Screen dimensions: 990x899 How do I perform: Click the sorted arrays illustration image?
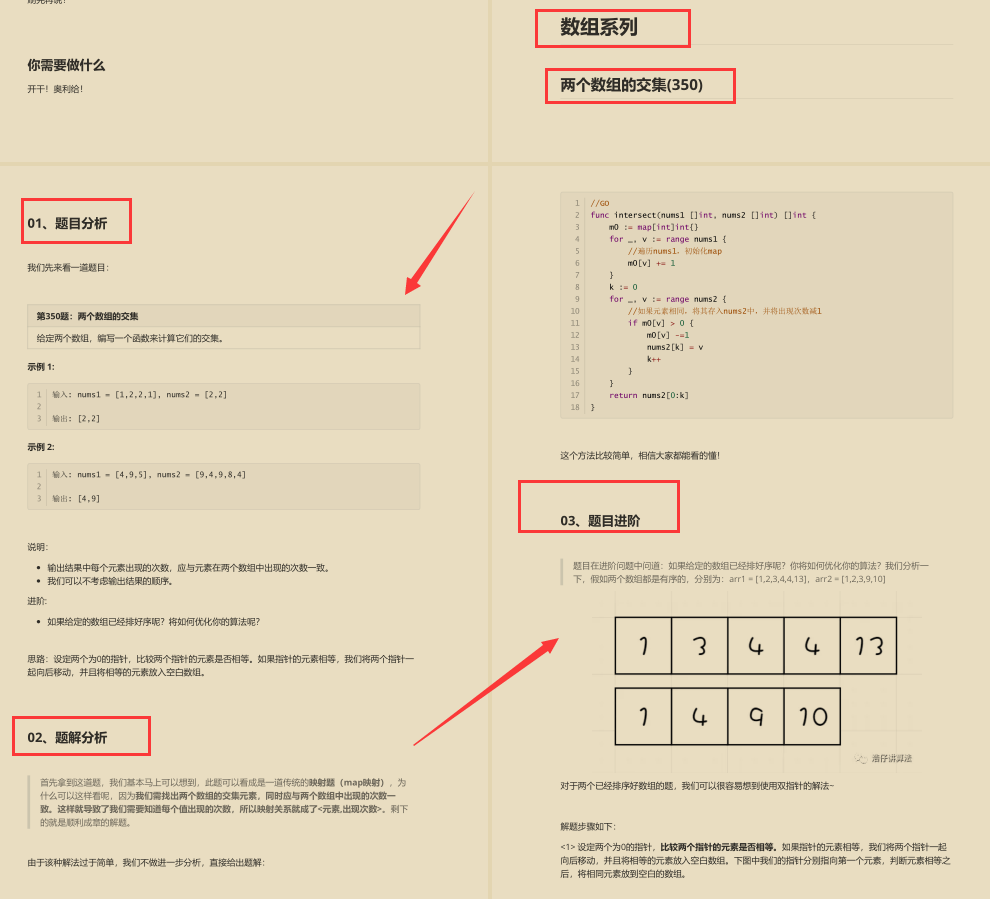pyautogui.click(x=756, y=680)
